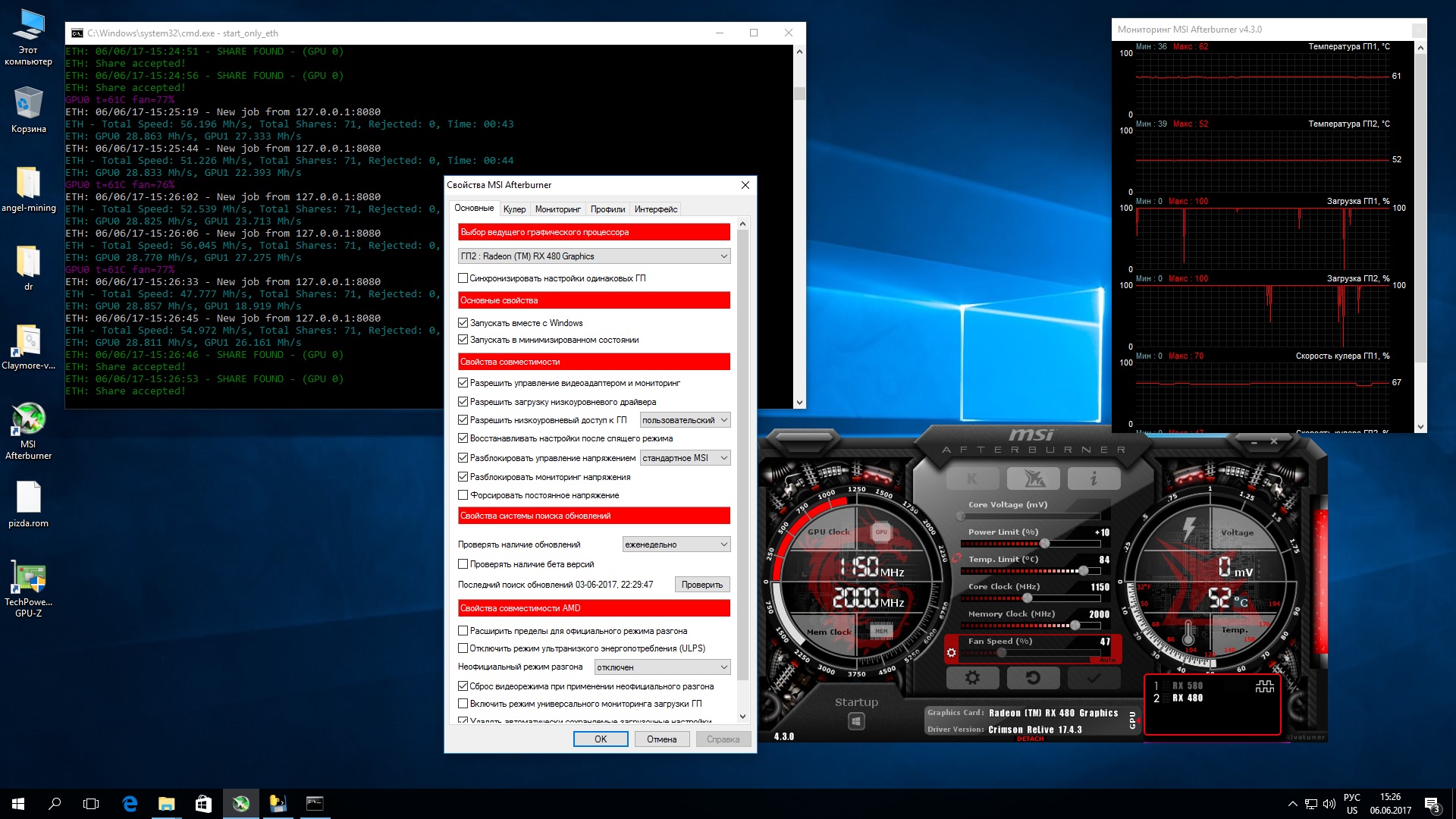Launch Microsoft Edge from taskbar
This screenshot has height=819, width=1456.
(x=130, y=803)
